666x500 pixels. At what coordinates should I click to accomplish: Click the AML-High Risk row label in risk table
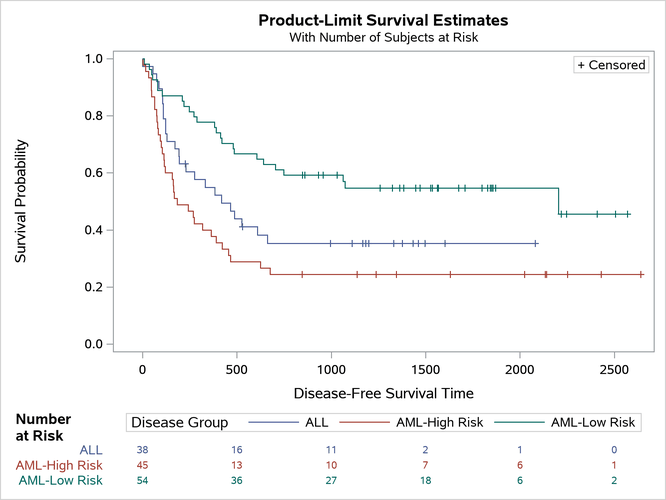pos(58,465)
